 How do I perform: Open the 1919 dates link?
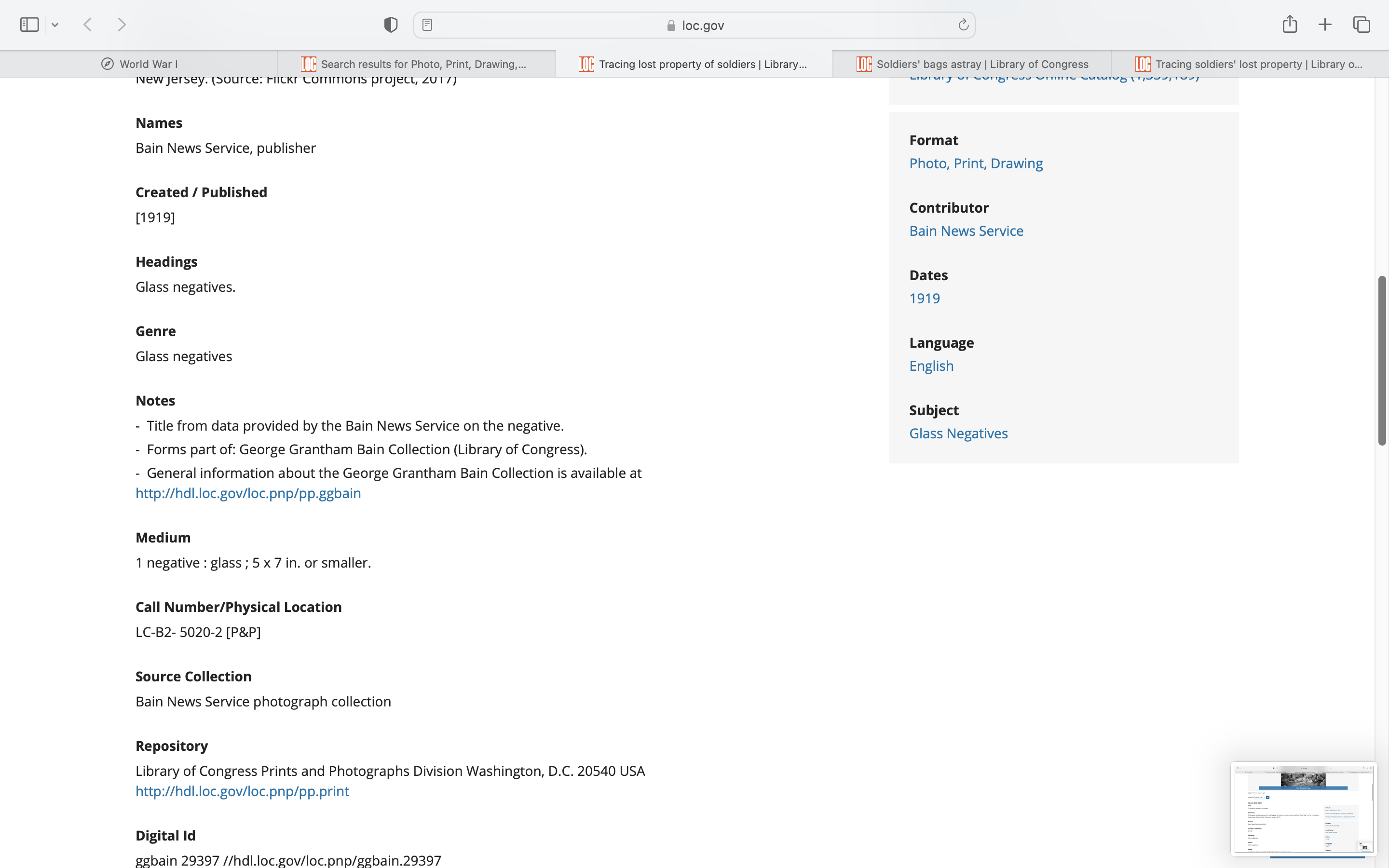[924, 298]
